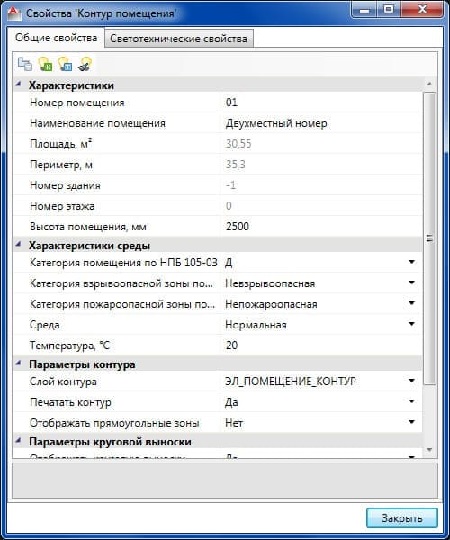Switch to the Светотехнические свойства tab
Image resolution: width=450 pixels, height=540 pixels.
(x=179, y=38)
